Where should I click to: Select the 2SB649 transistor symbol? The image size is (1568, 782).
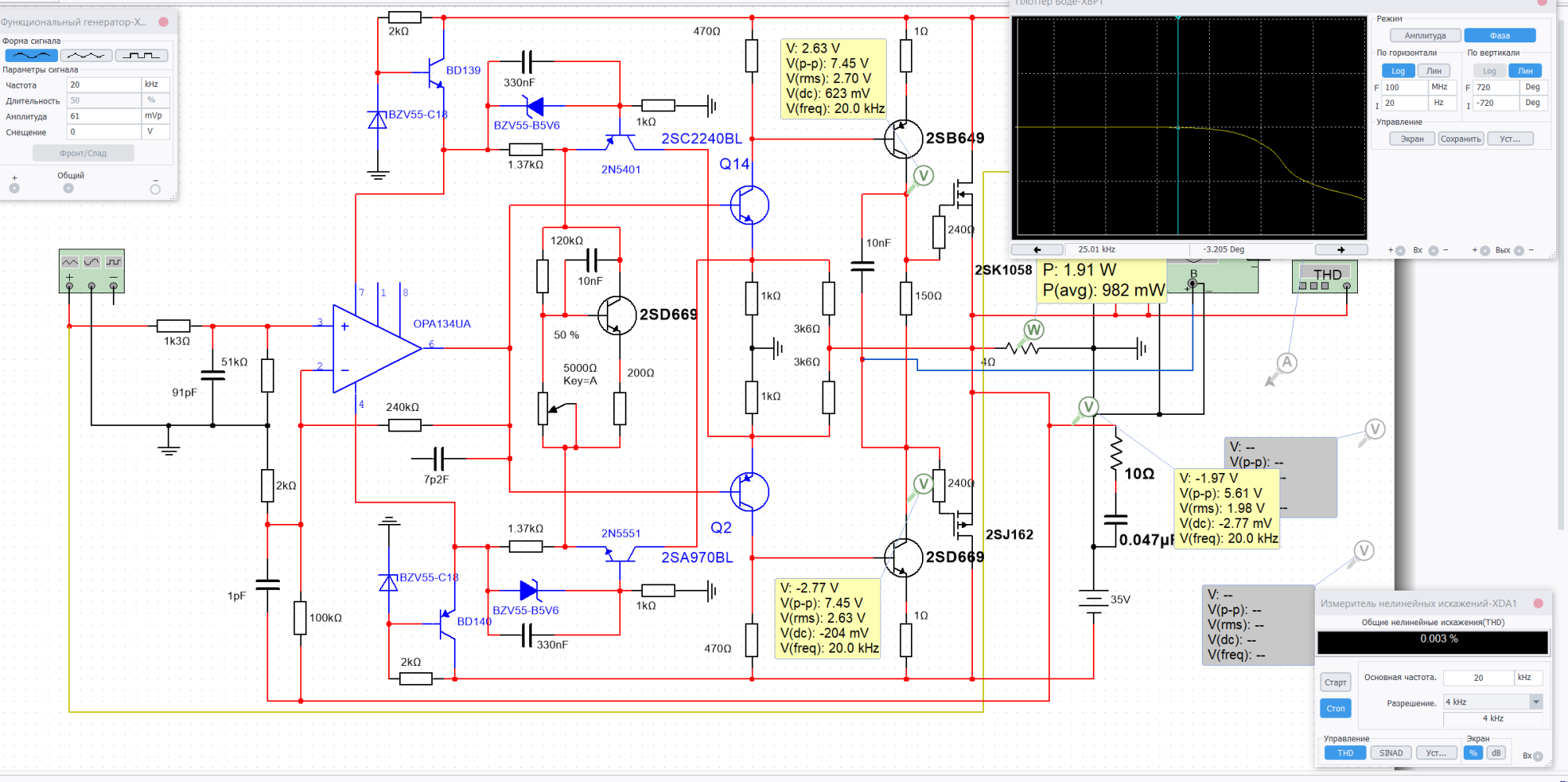(x=903, y=139)
